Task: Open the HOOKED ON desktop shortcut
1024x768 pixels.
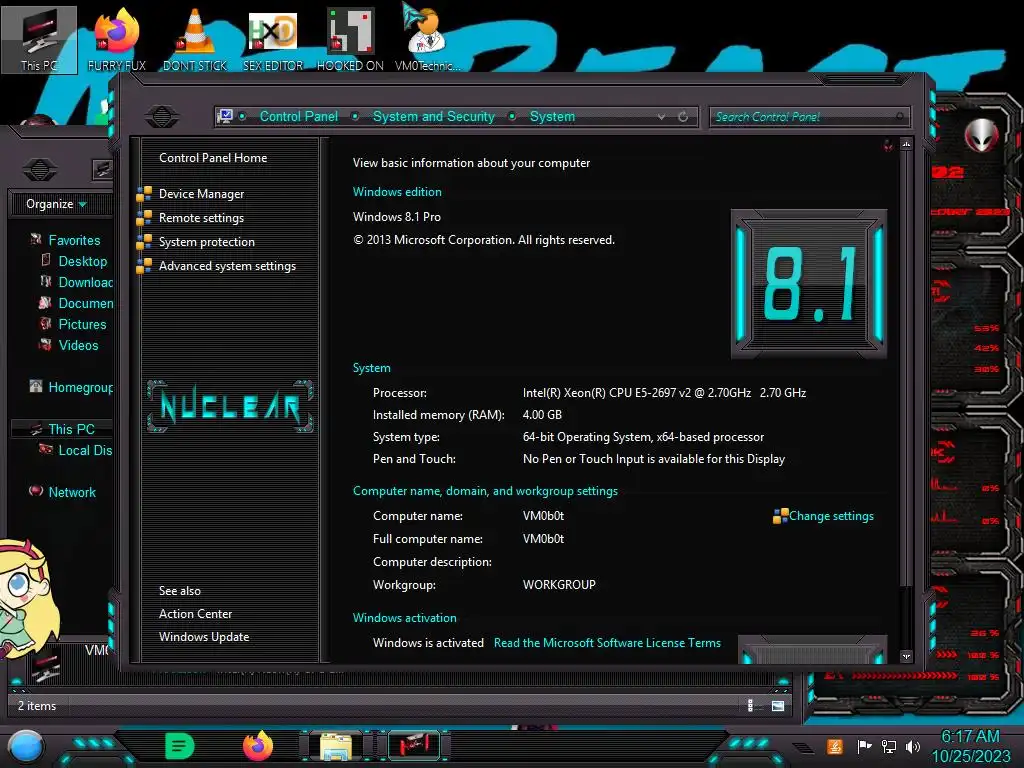Action: pos(350,39)
